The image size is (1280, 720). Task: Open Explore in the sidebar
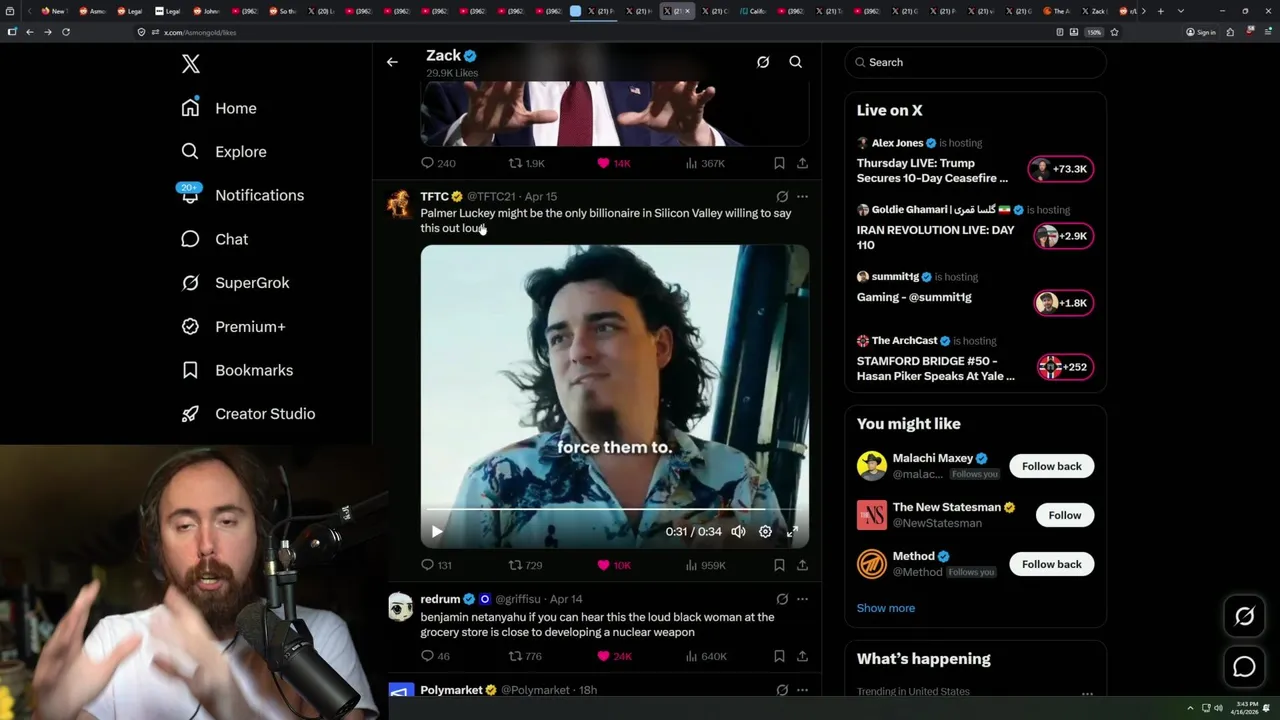coord(224,152)
